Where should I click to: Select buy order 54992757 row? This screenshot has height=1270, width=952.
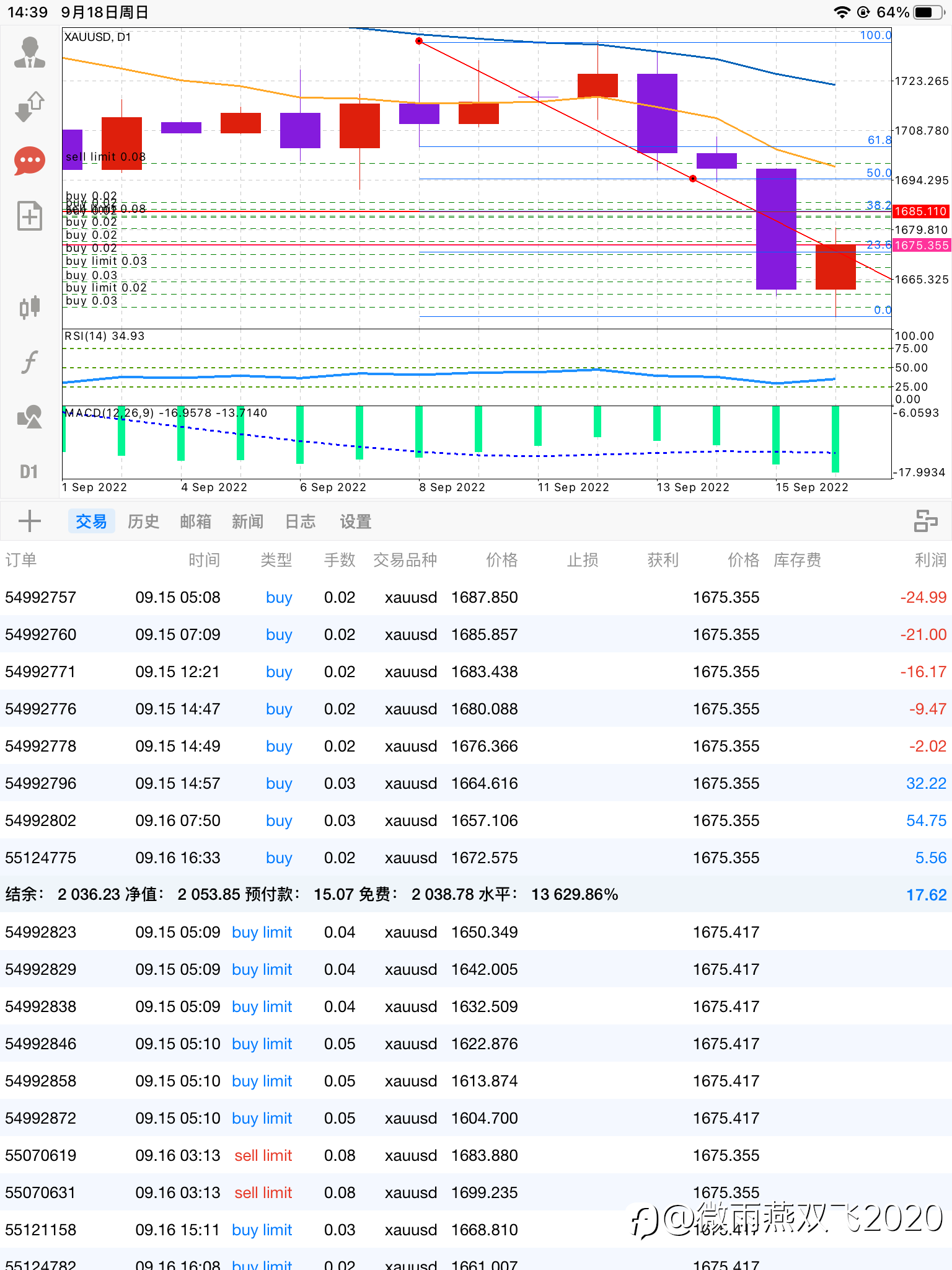[476, 597]
